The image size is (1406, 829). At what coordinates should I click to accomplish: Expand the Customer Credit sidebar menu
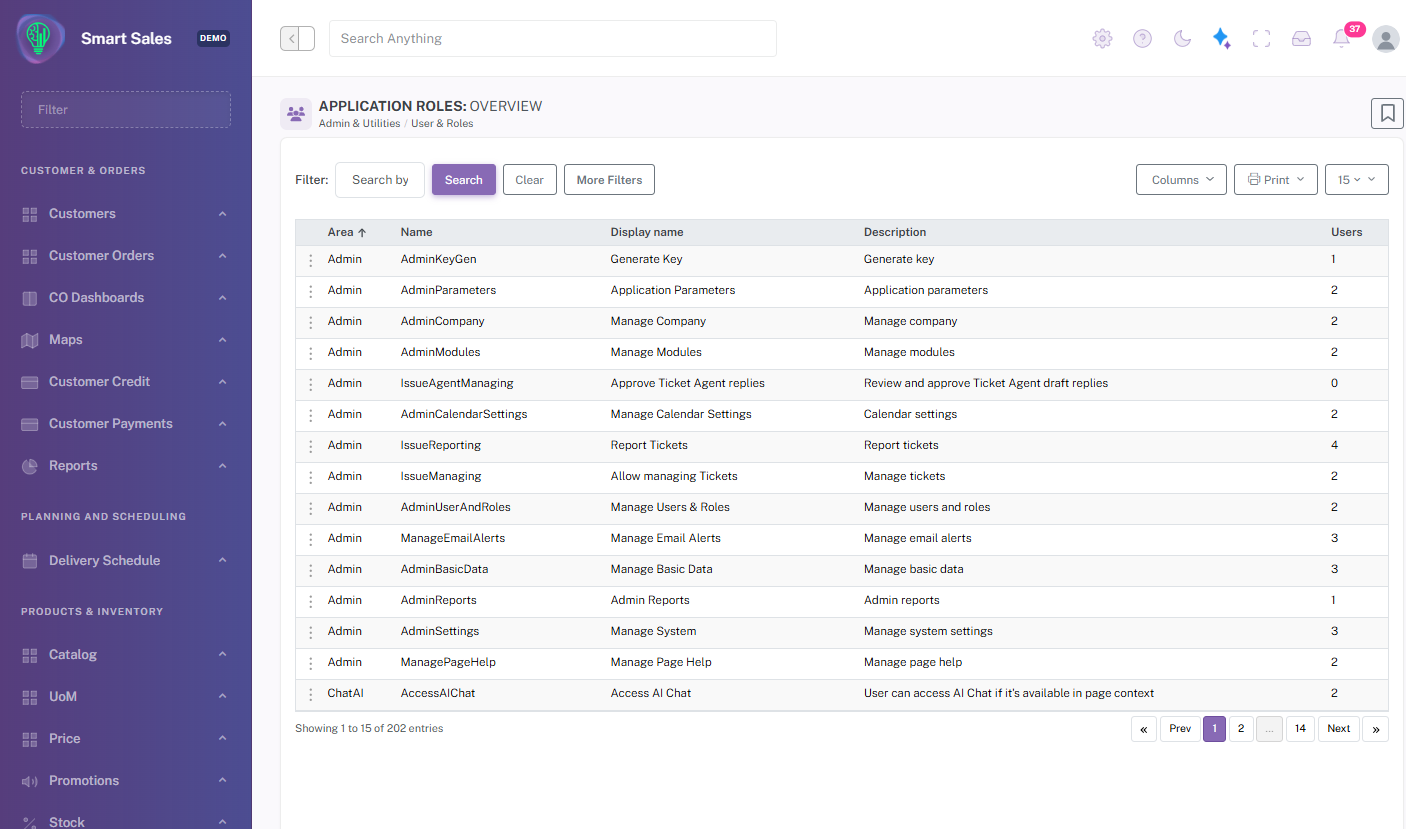click(x=125, y=382)
